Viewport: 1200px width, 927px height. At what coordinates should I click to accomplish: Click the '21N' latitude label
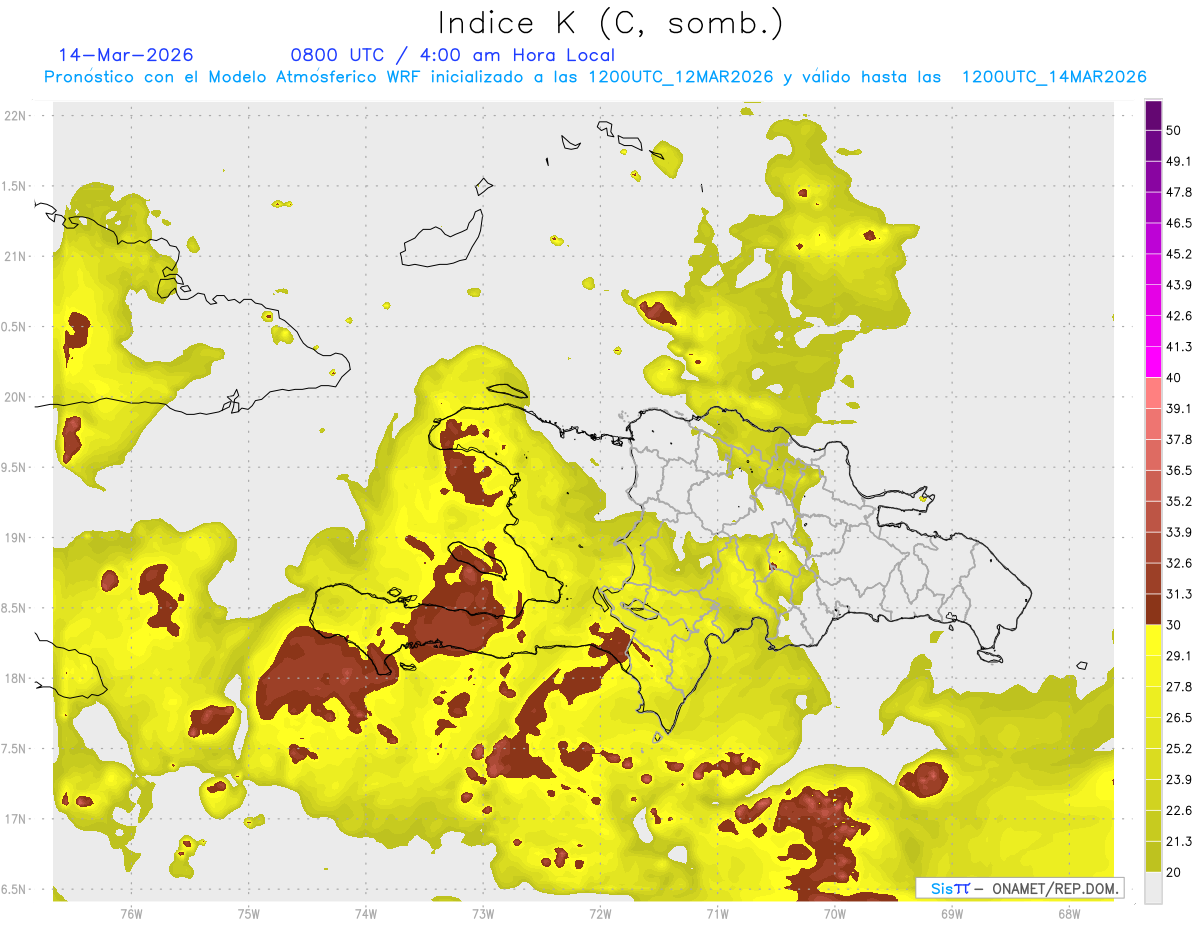pyautogui.click(x=17, y=256)
